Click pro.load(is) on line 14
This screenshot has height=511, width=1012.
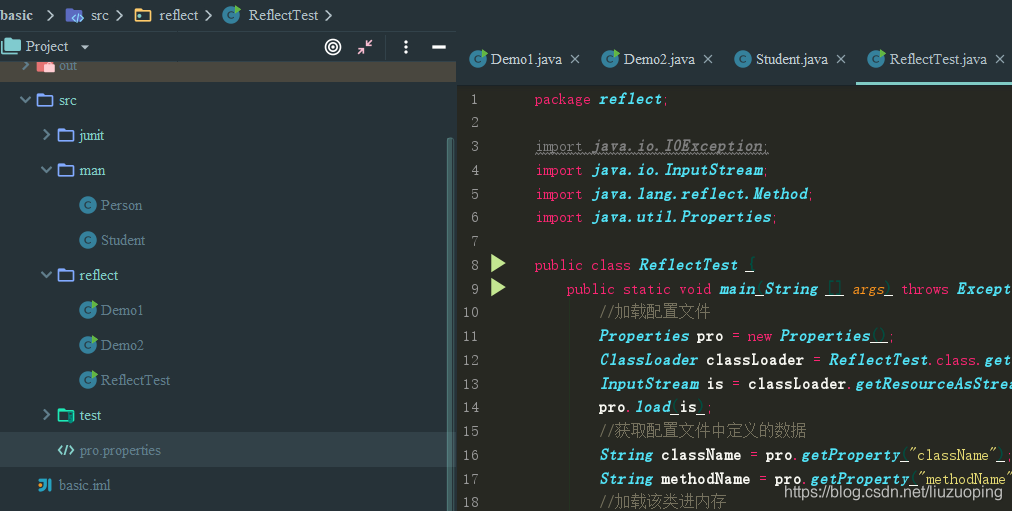(x=654, y=407)
